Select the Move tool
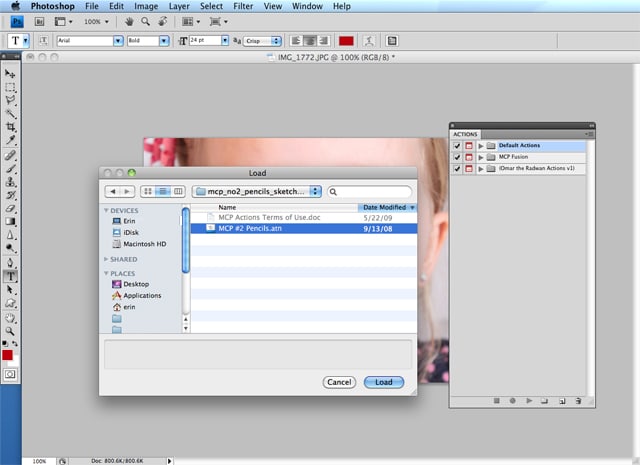Viewport: 640px width, 465px height. click(10, 74)
